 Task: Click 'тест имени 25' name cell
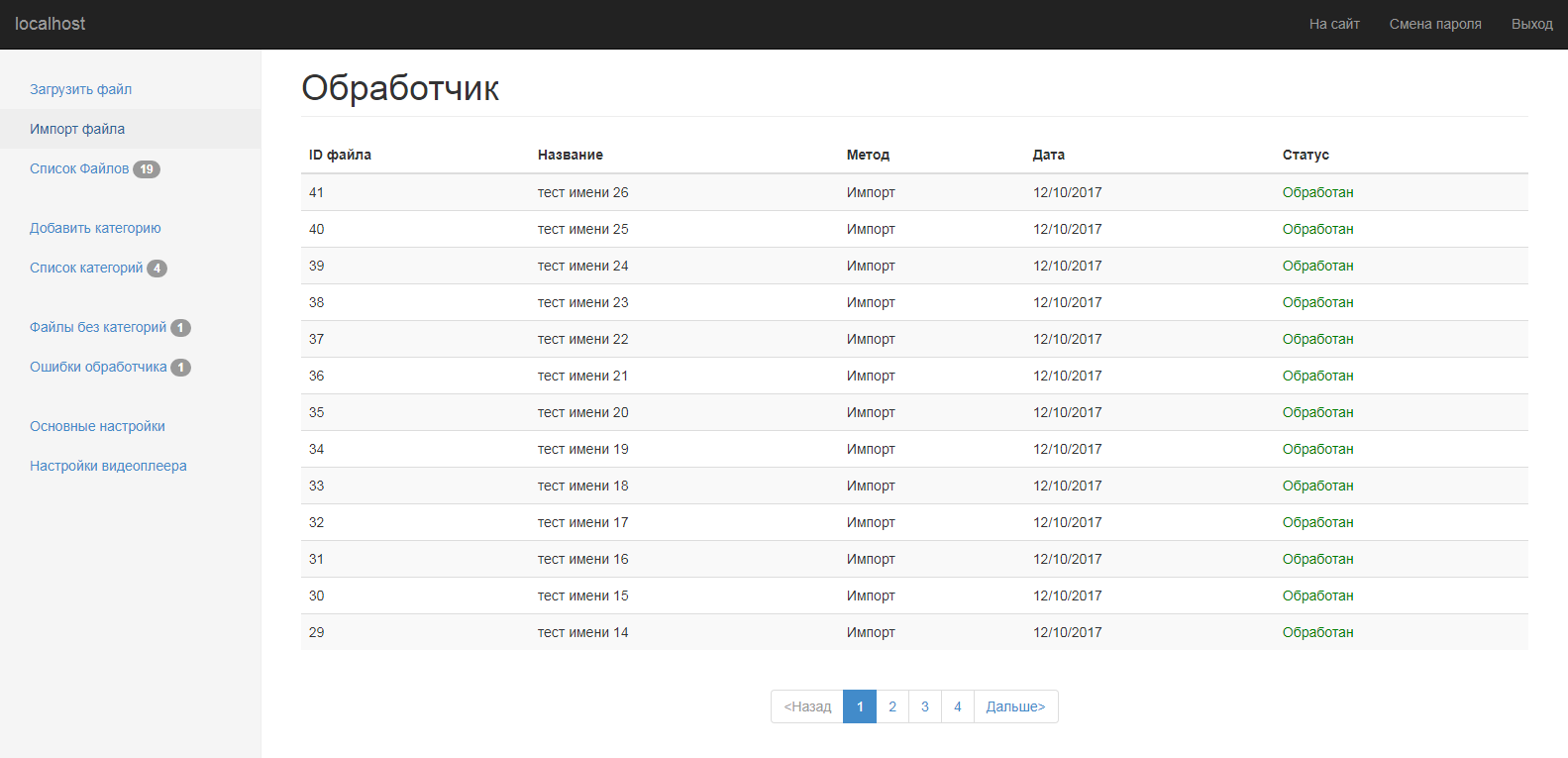pos(583,229)
